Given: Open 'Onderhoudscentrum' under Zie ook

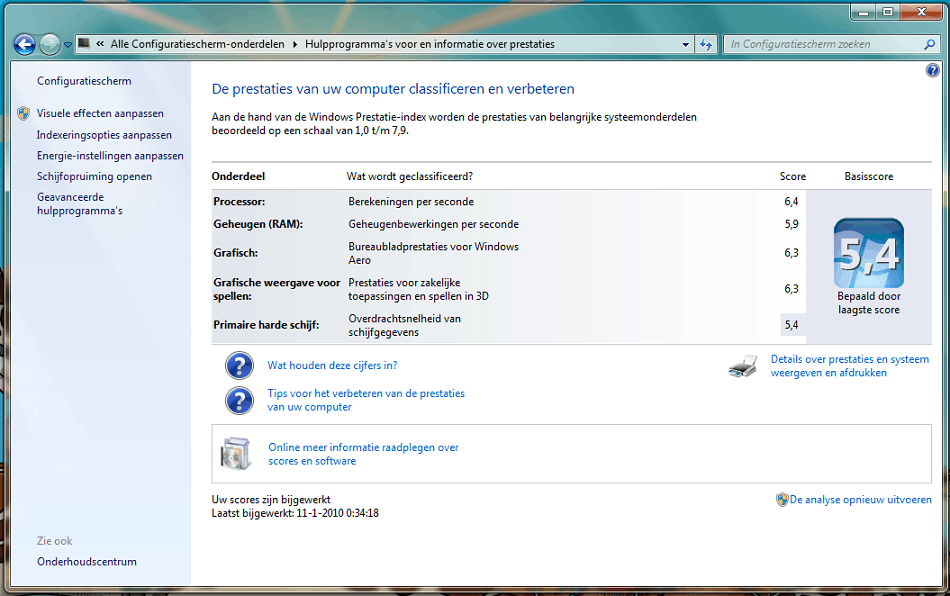Looking at the screenshot, I should point(87,561).
